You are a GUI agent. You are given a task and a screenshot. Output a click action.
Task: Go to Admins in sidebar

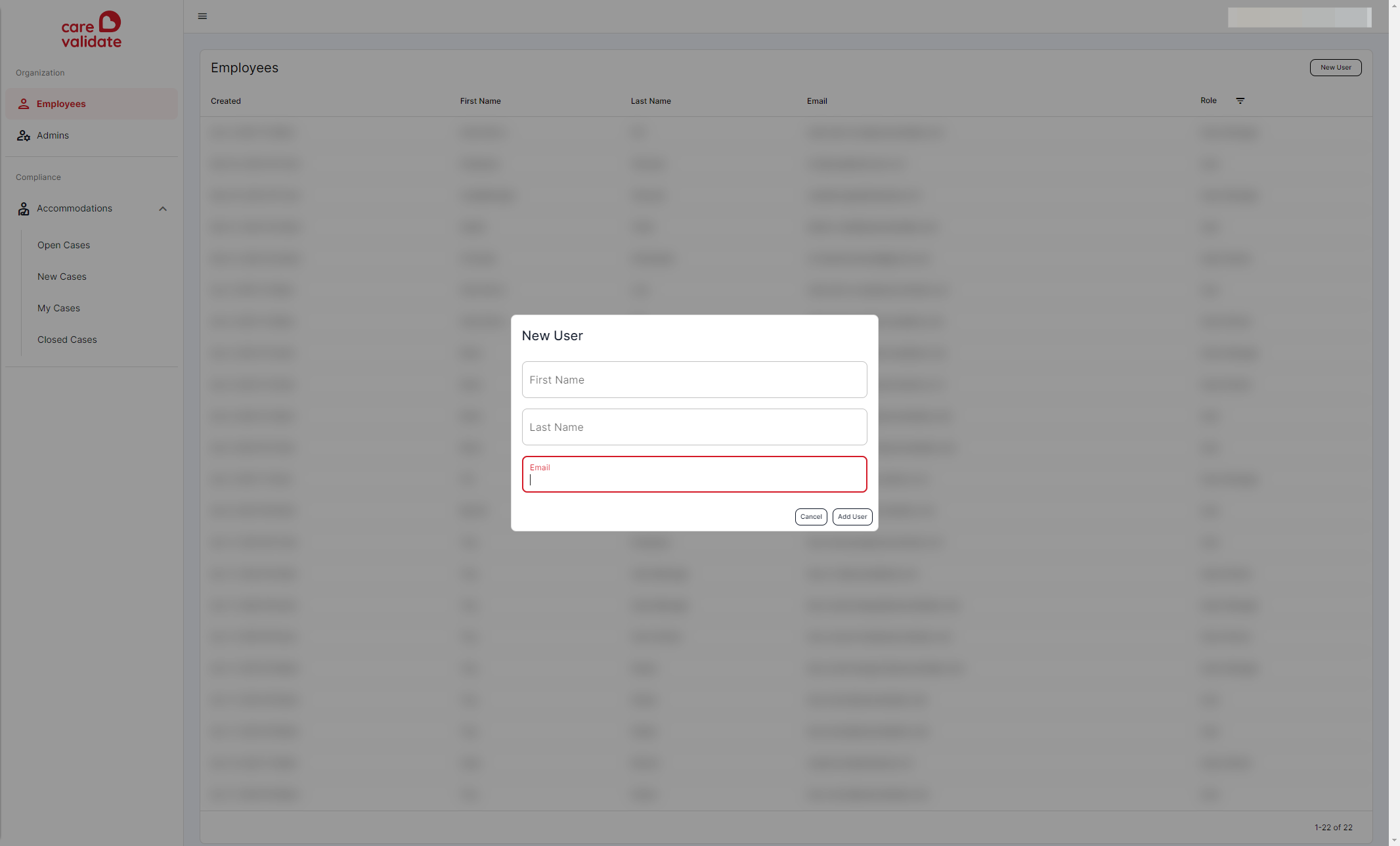tap(91, 135)
